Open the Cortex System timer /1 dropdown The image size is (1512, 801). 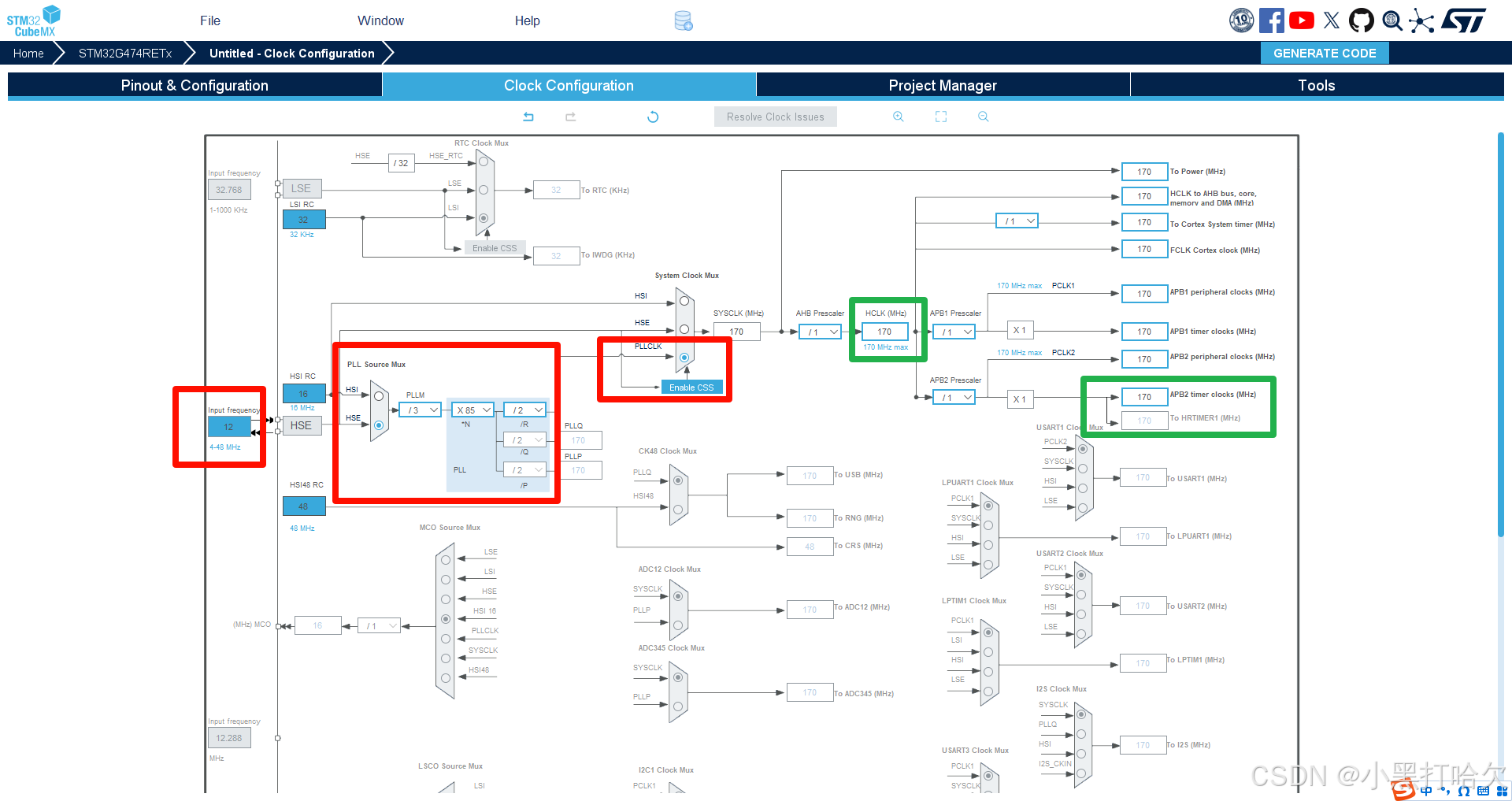[x=1017, y=221]
